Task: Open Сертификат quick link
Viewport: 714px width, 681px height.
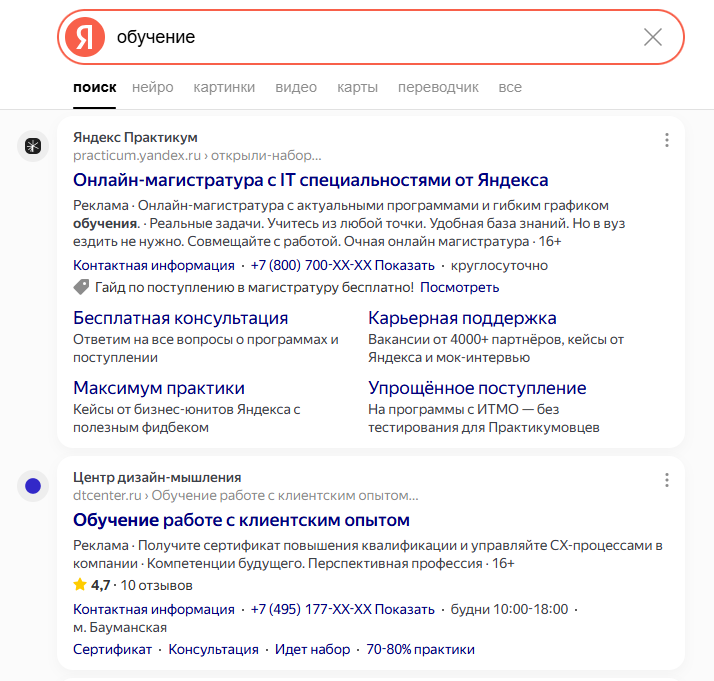Action: (x=112, y=650)
